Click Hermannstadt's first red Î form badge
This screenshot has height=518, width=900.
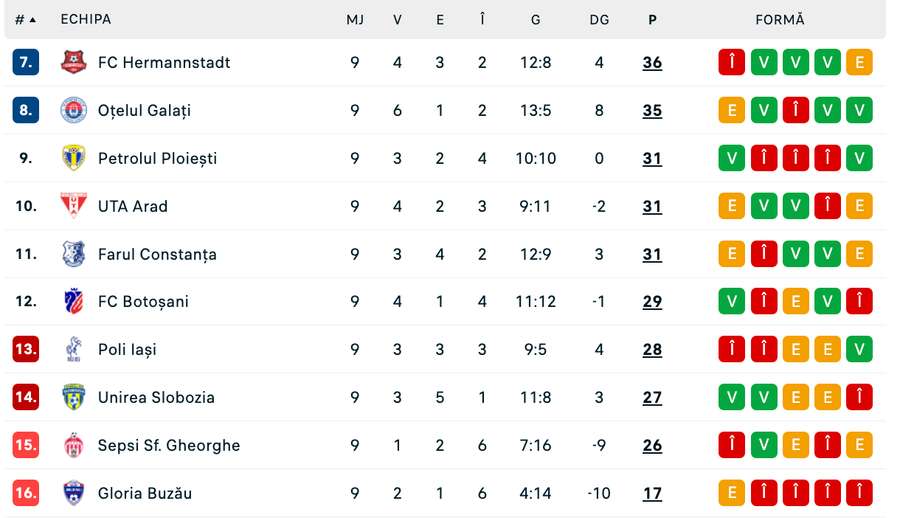[731, 62]
